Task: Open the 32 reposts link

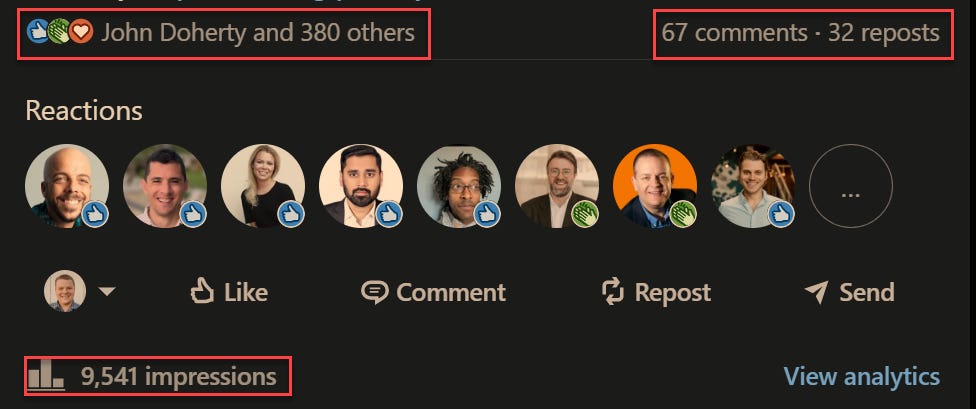Action: pos(884,32)
